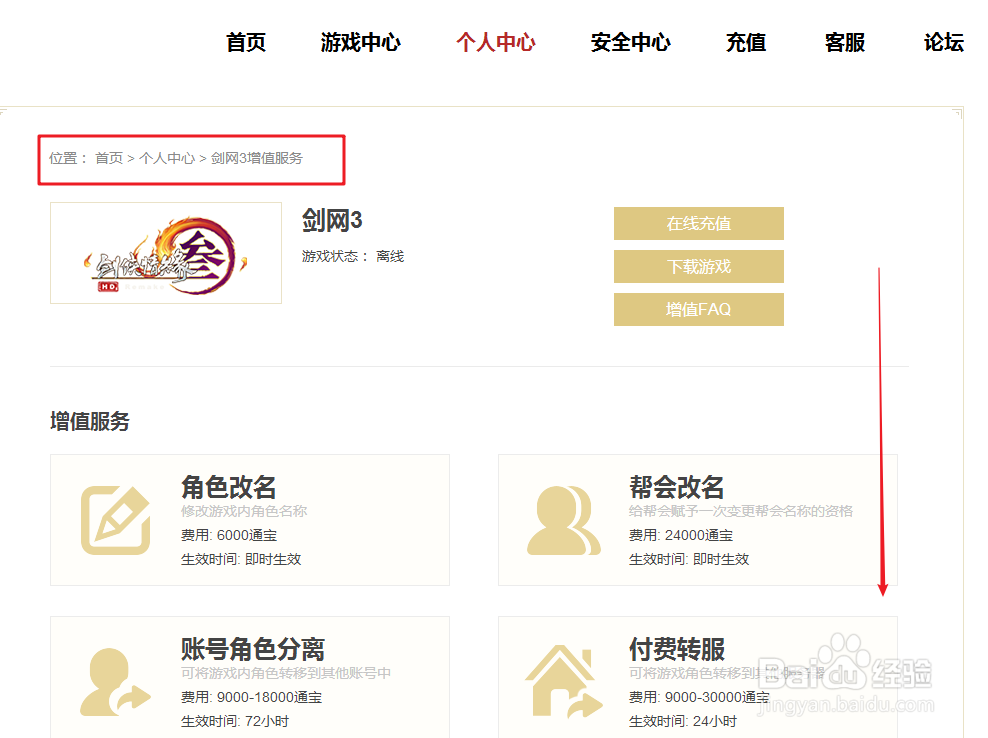Open 客服 in the top navigation
Image resolution: width=988 pixels, height=738 pixels.
coord(845,42)
